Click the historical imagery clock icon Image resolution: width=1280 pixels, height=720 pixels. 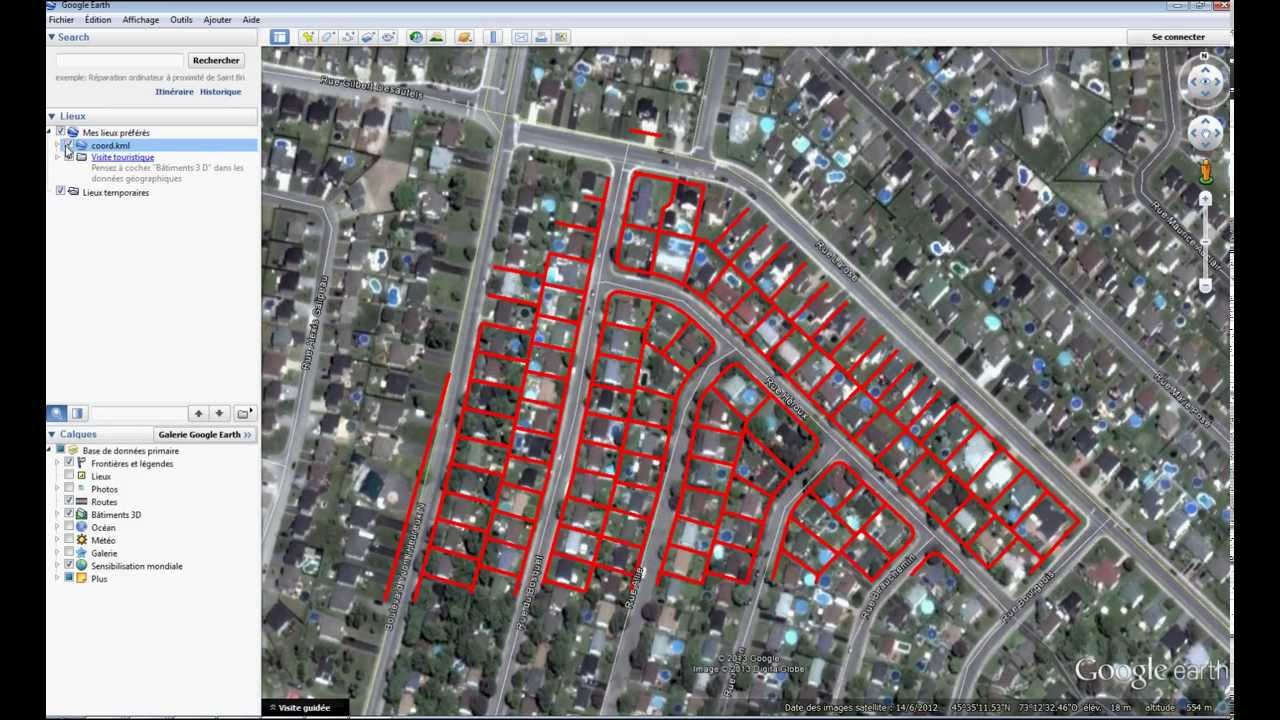point(416,37)
